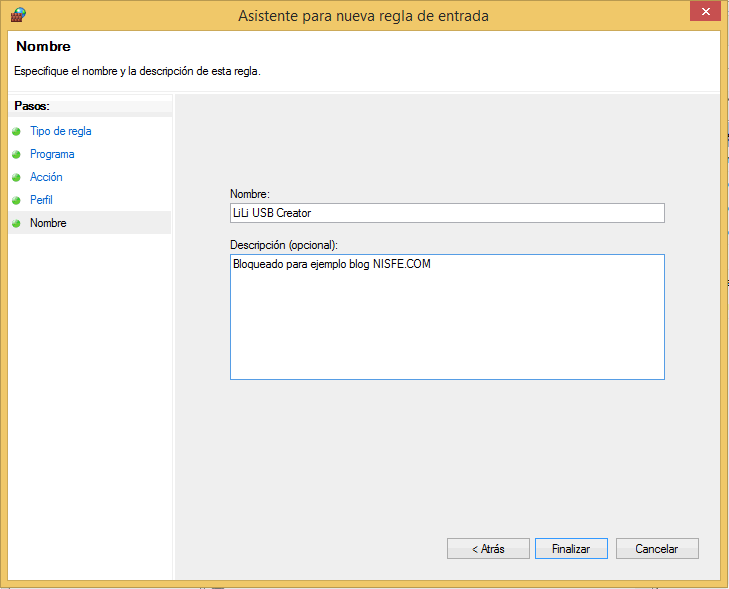The width and height of the screenshot is (729, 589).
Task: Cancel the wizard with the Cancelar button
Action: click(x=657, y=549)
